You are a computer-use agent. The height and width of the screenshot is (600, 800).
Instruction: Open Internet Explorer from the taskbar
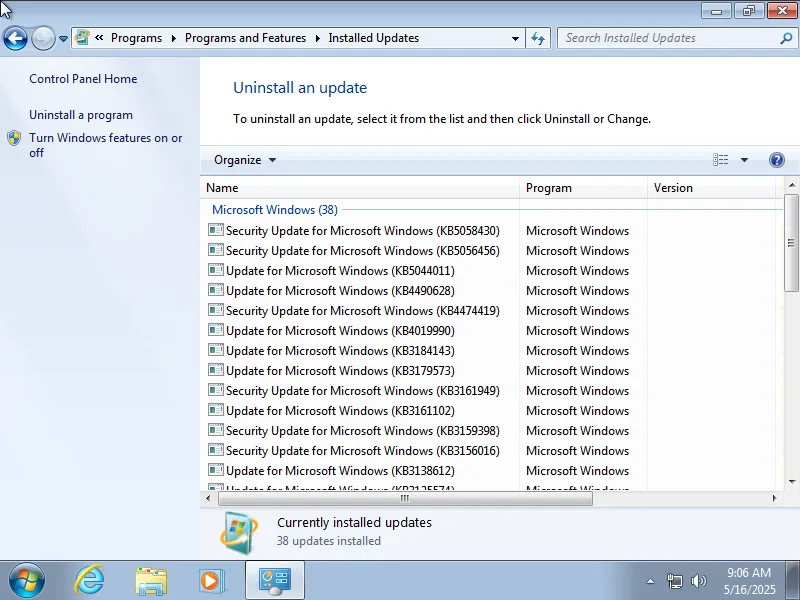(89, 580)
